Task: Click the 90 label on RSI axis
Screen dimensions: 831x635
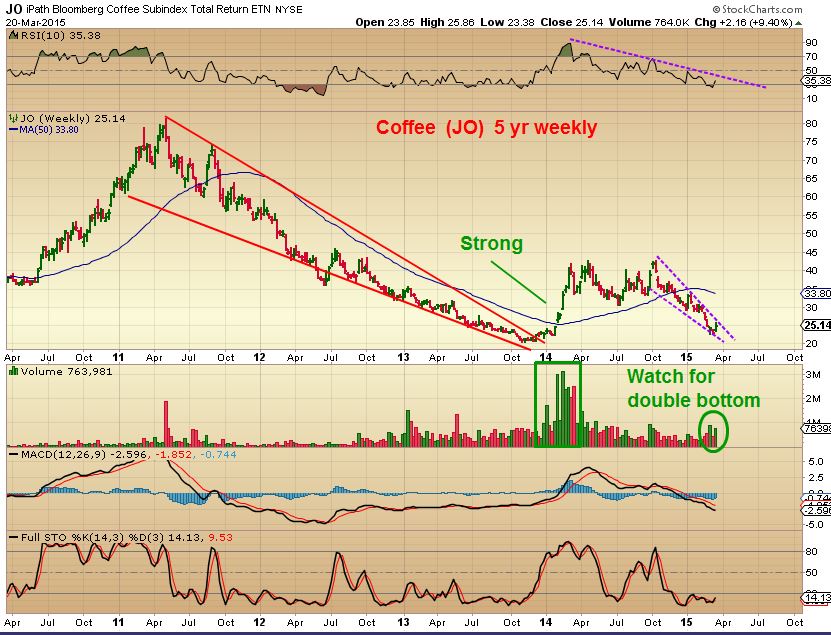Action: 811,43
